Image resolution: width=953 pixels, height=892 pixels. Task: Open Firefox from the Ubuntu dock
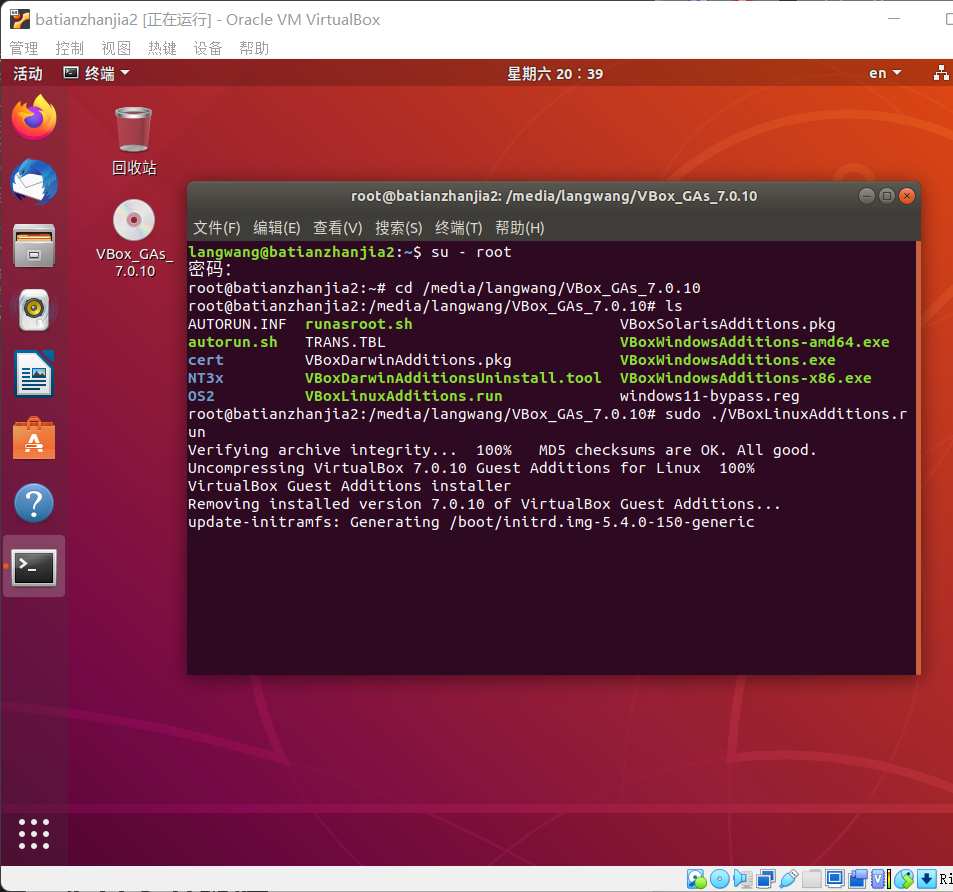(x=34, y=118)
